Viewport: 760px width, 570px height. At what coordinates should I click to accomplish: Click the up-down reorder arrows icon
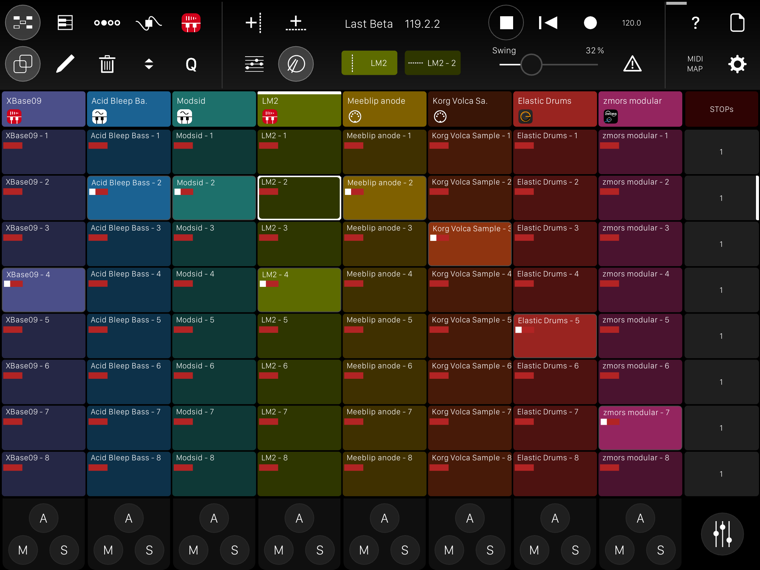point(149,64)
